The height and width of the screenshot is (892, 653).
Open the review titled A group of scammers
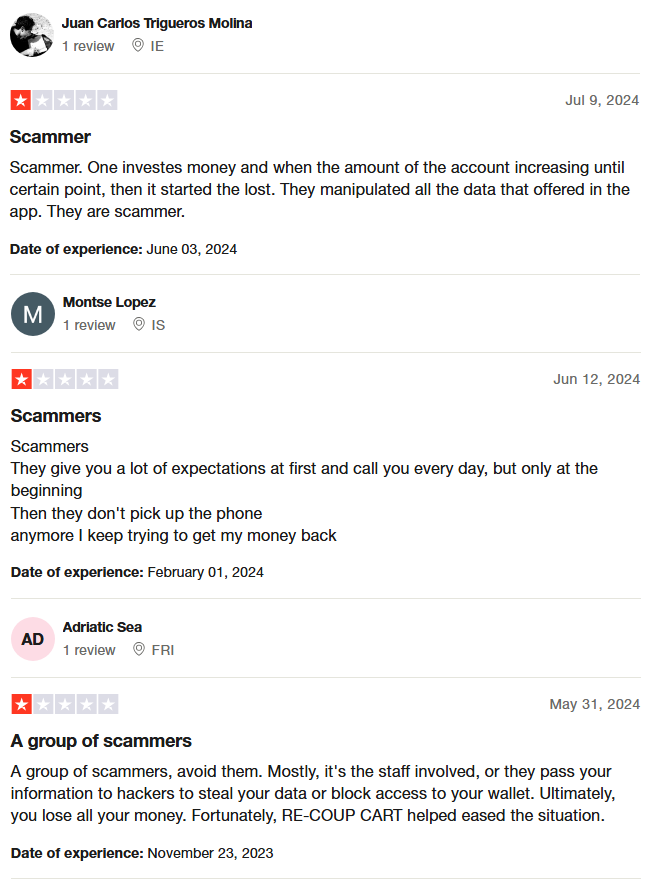click(x=101, y=741)
